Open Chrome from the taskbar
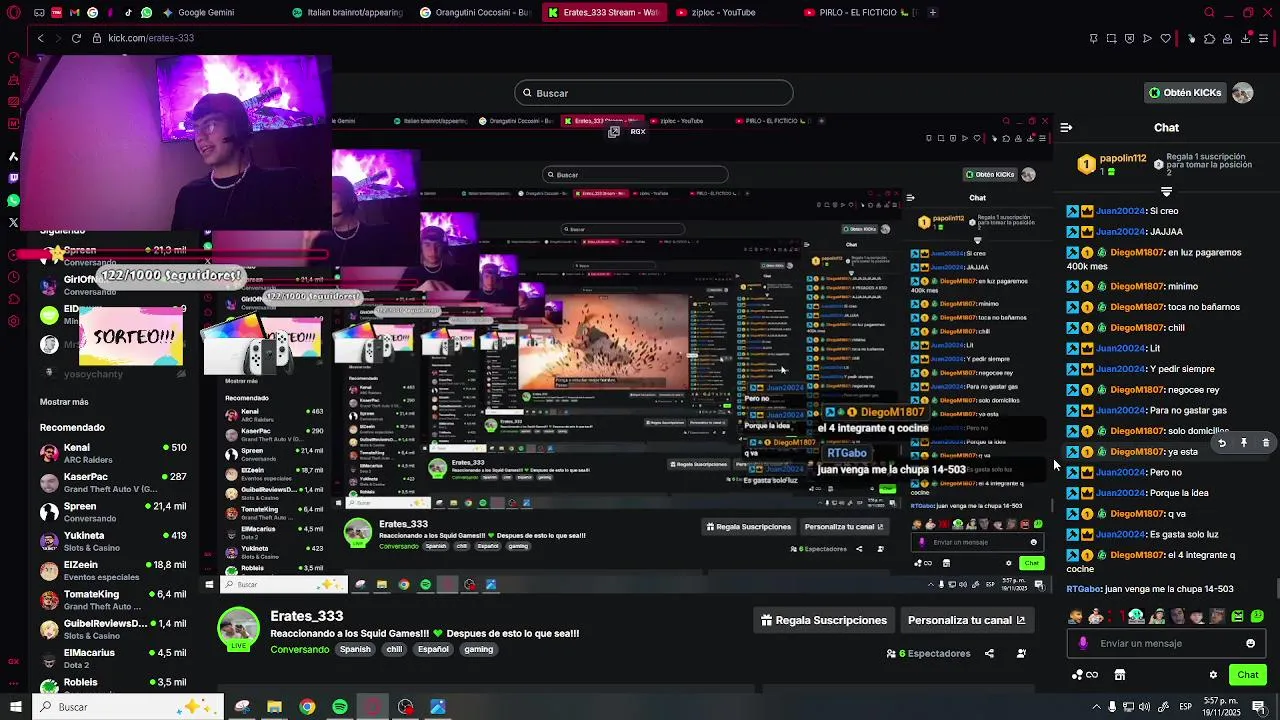 pos(307,707)
